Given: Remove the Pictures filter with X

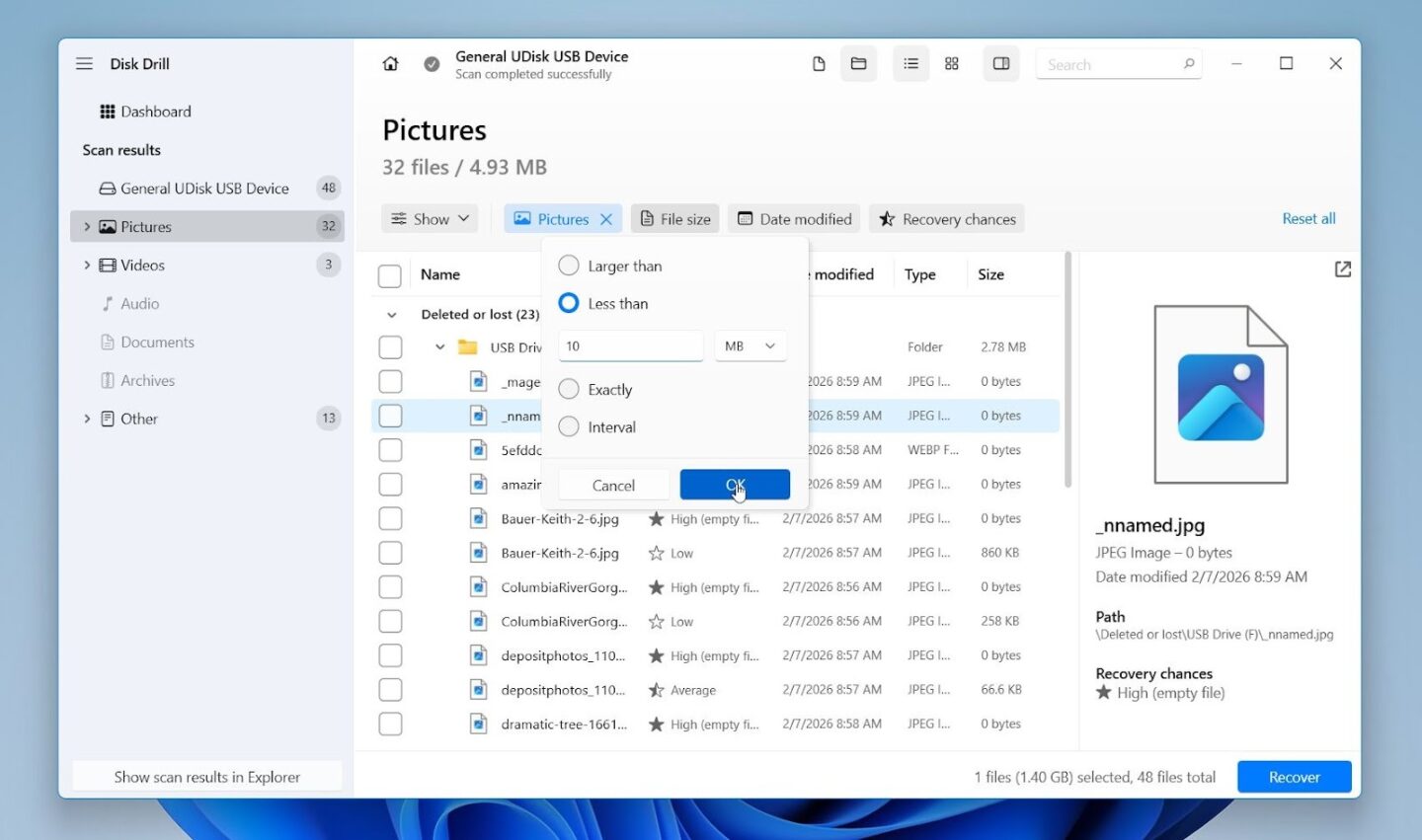Looking at the screenshot, I should coord(606,219).
